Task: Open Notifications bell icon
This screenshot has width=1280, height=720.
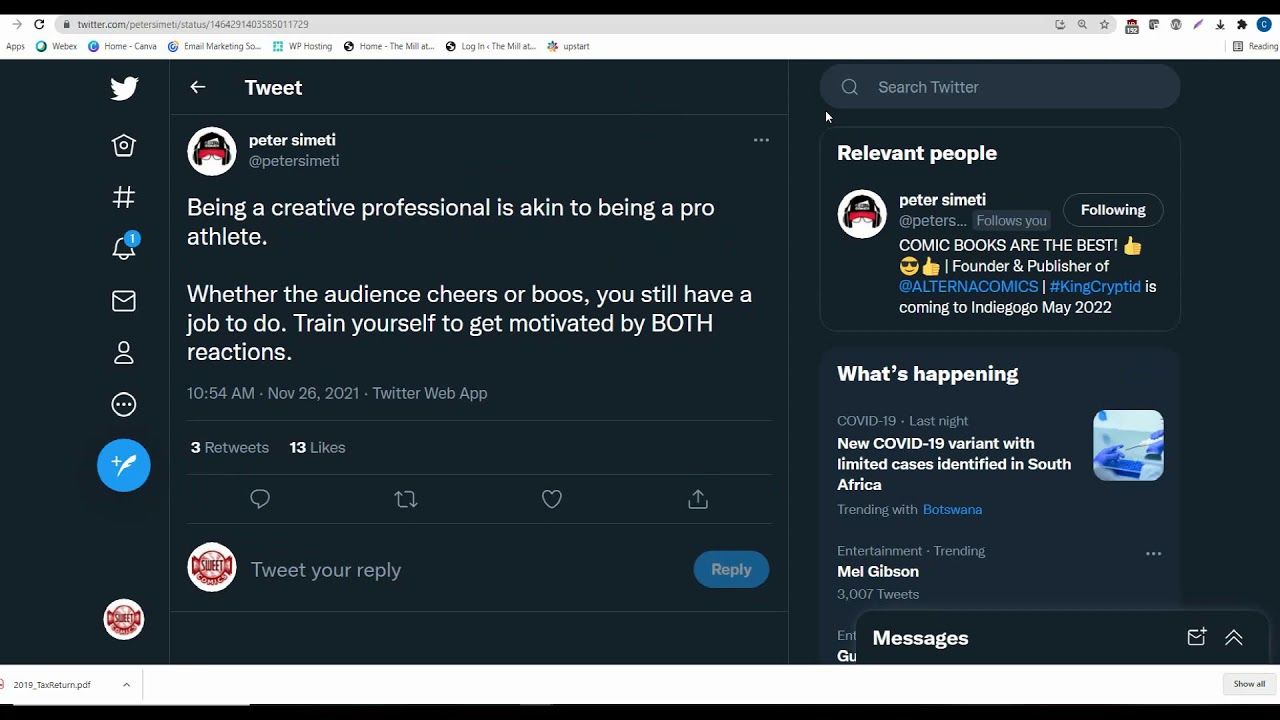Action: tap(124, 248)
